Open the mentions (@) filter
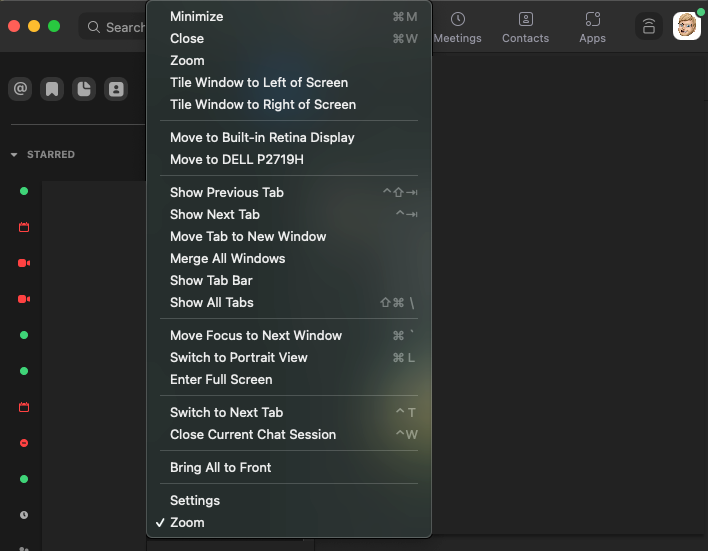708x551 pixels. pyautogui.click(x=19, y=89)
